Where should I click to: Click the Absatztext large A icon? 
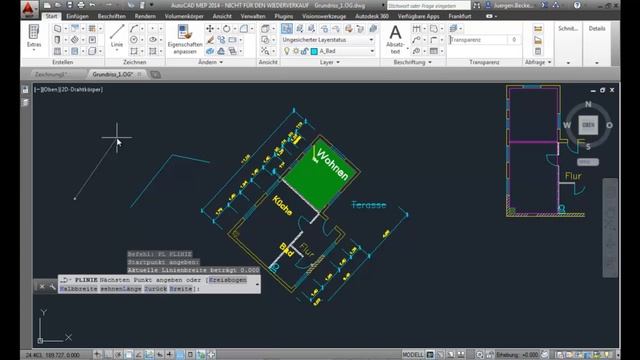[x=395, y=33]
